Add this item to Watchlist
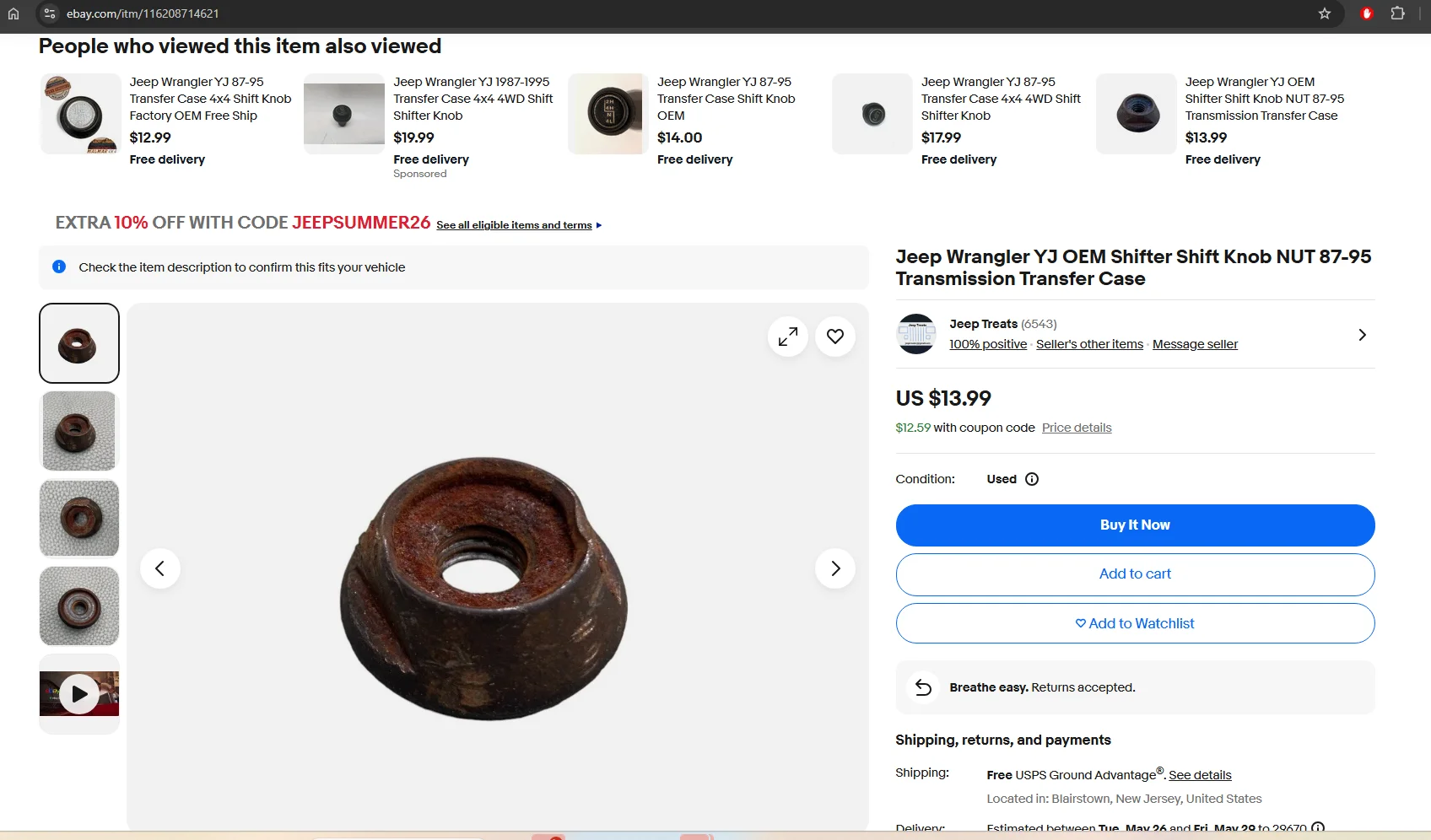The width and height of the screenshot is (1431, 840). 1135,623
